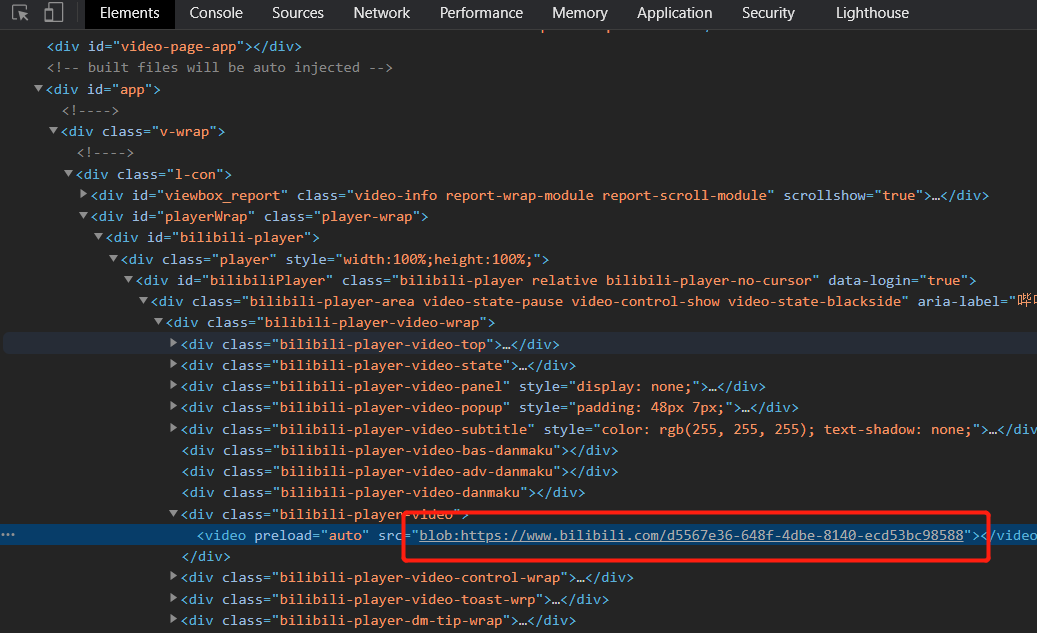Collapse the v-wrap div node
Viewport: 1037px width, 633px height.
54,131
